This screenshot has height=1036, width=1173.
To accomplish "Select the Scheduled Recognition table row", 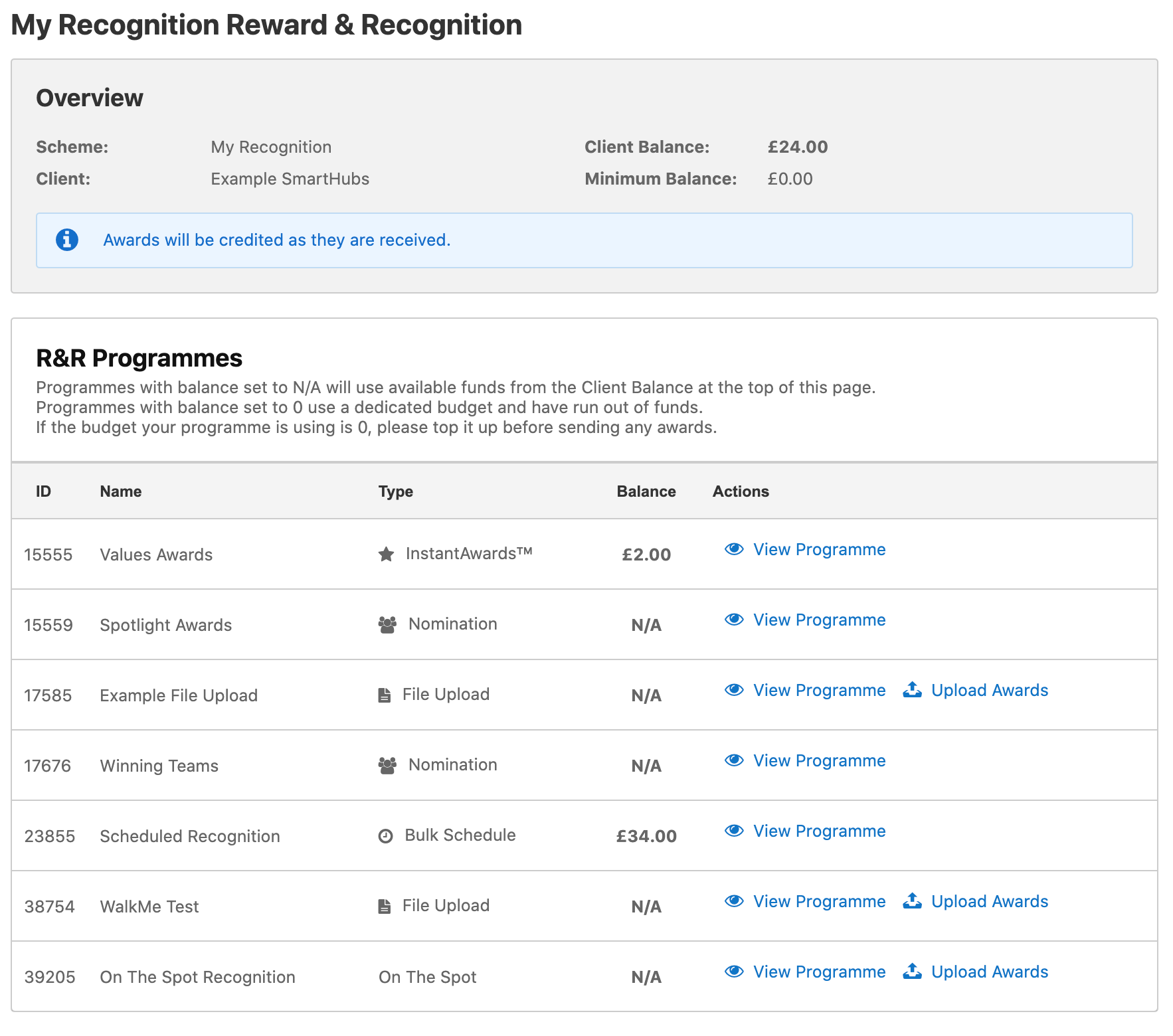I will (x=465, y=835).
